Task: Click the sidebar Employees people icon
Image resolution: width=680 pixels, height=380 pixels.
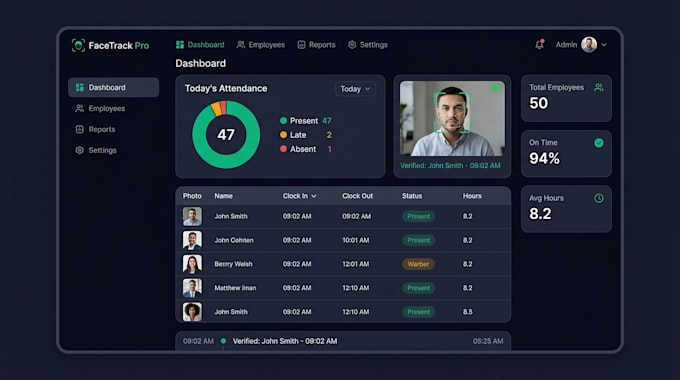Action: point(79,108)
